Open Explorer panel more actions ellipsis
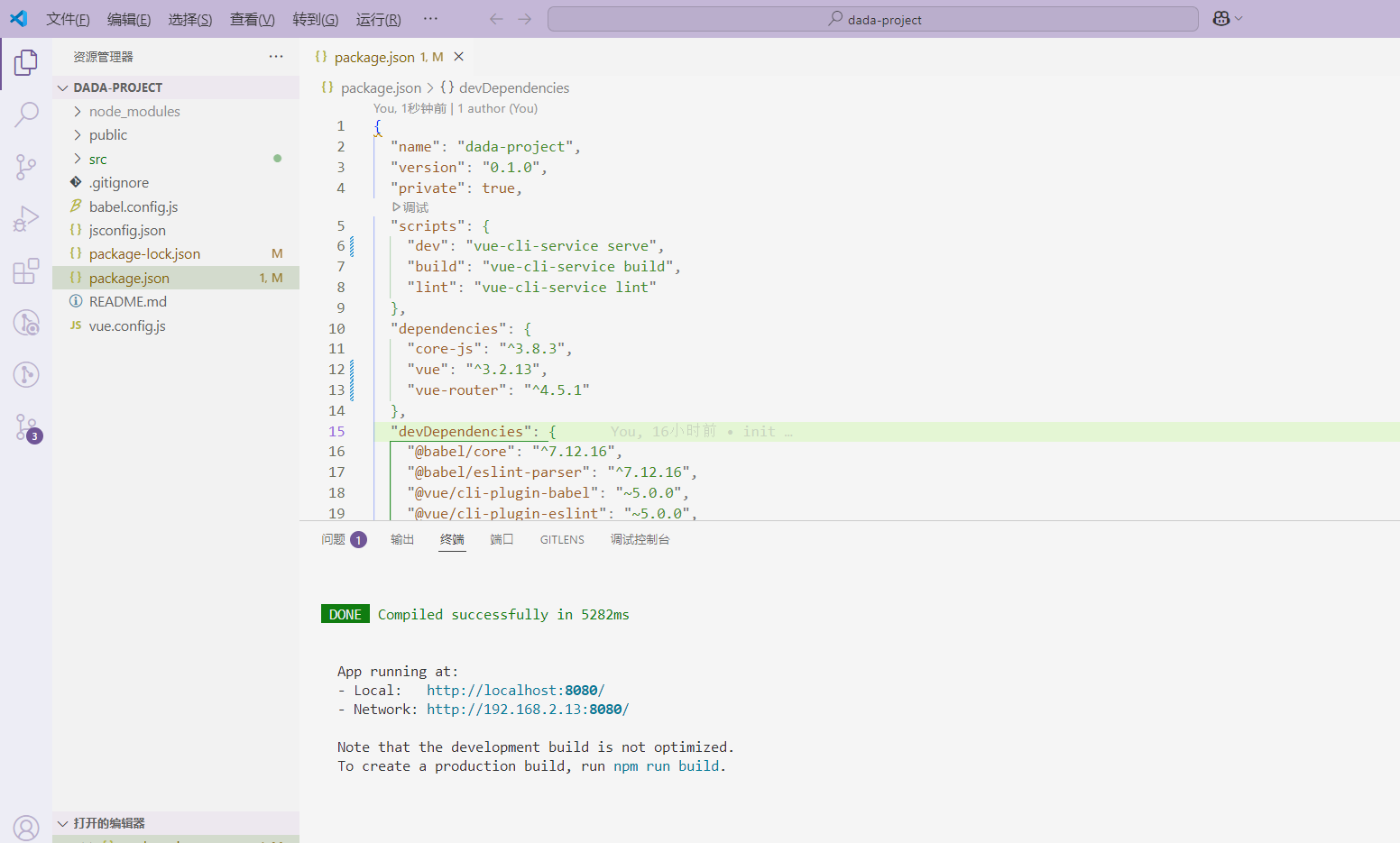Screen dimensions: 1400x843 pos(276,57)
